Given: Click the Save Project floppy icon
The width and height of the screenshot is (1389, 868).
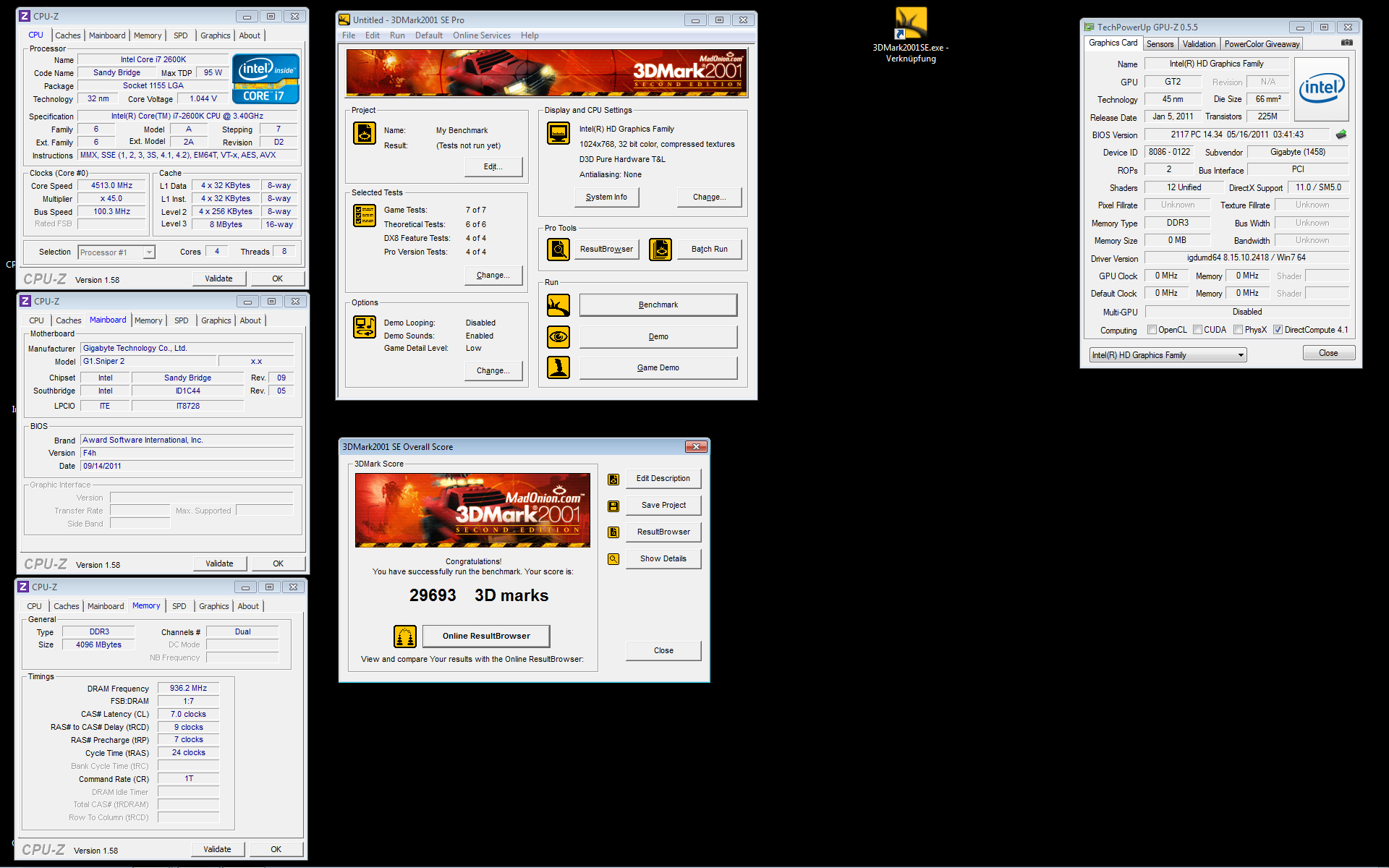Looking at the screenshot, I should coord(613,506).
